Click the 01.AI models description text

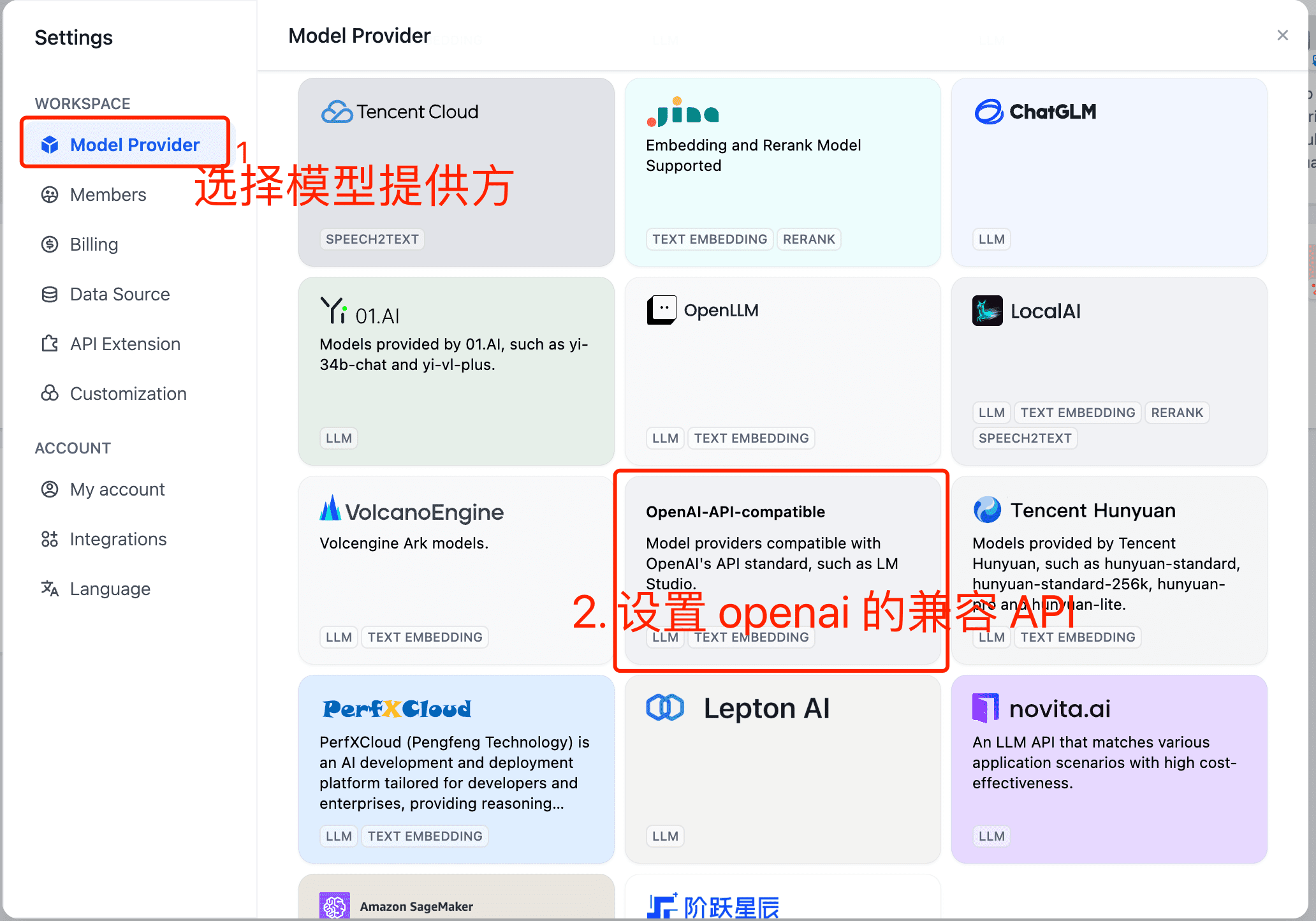[454, 355]
